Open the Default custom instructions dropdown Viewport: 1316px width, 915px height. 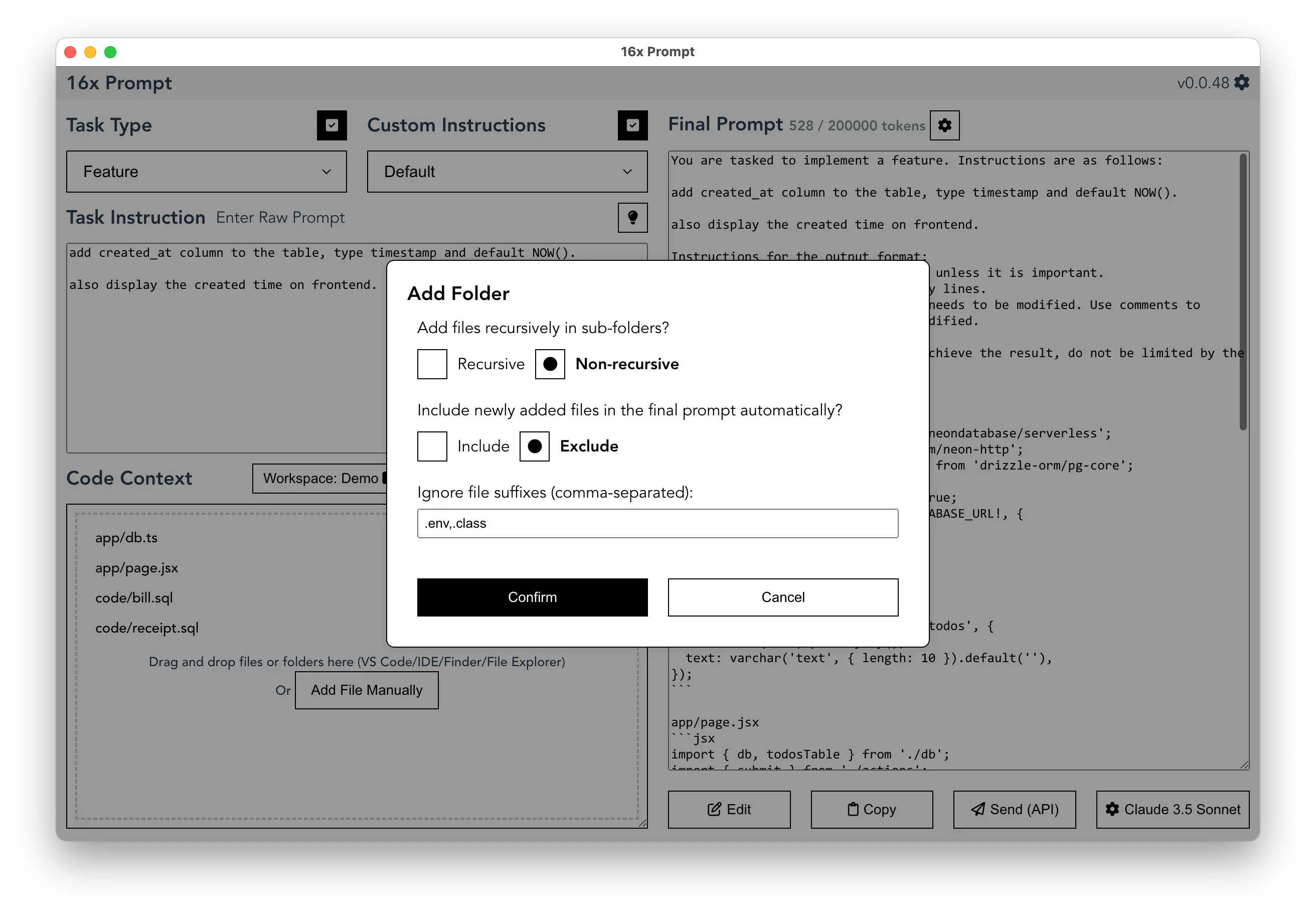coord(507,172)
